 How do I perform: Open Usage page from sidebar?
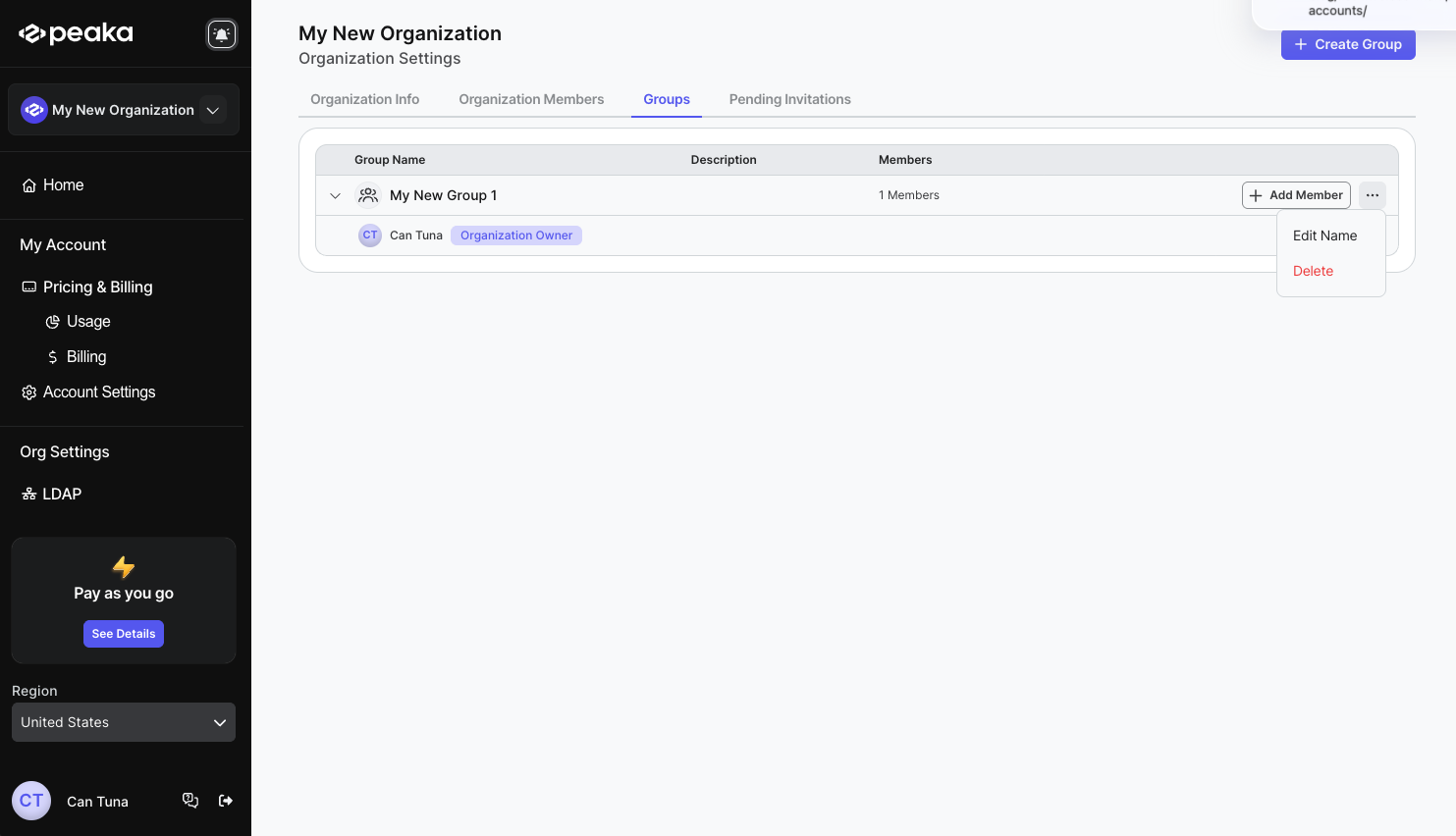point(88,322)
